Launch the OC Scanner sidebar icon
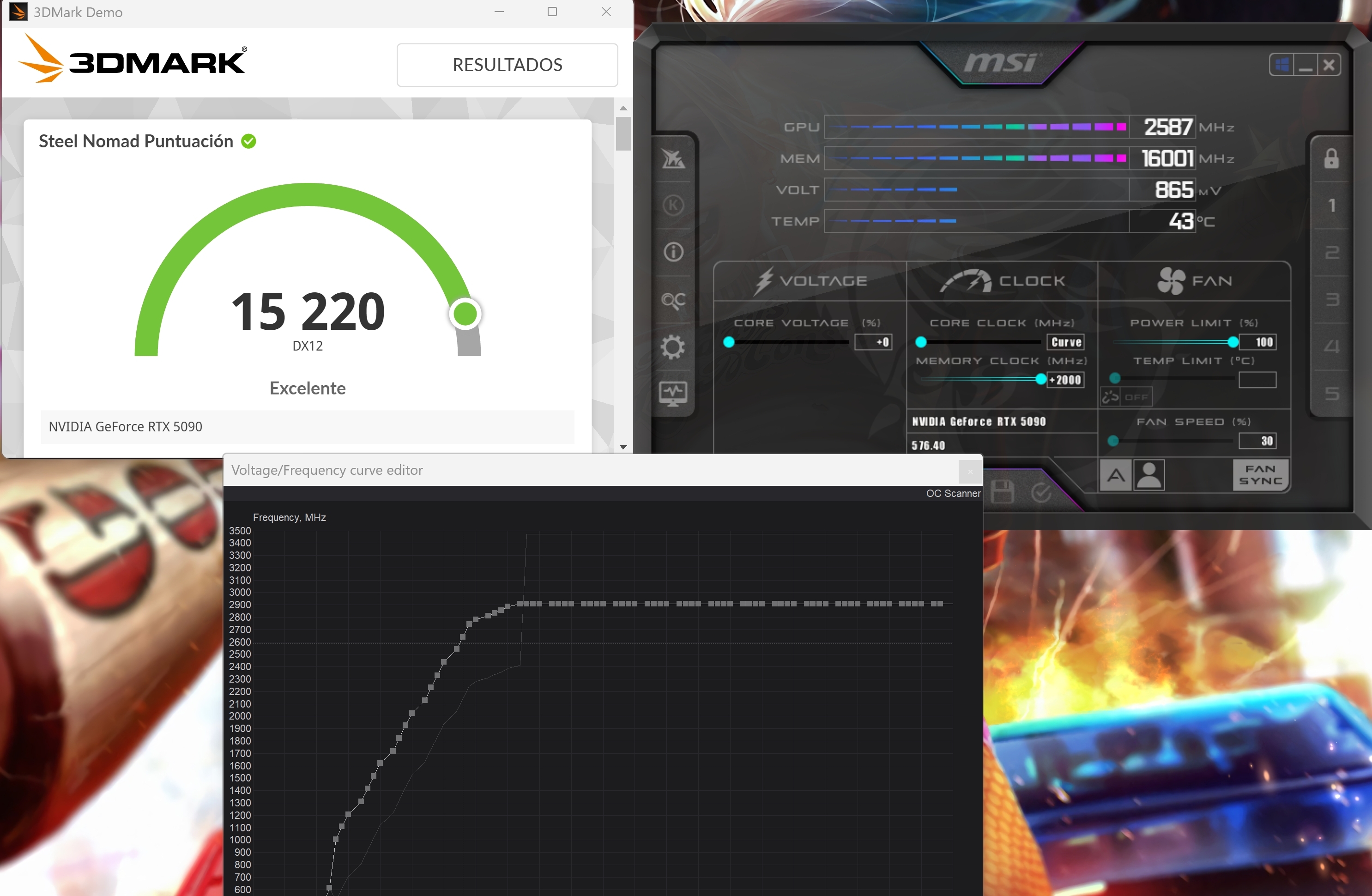Viewport: 1372px width, 896px height. 673,300
